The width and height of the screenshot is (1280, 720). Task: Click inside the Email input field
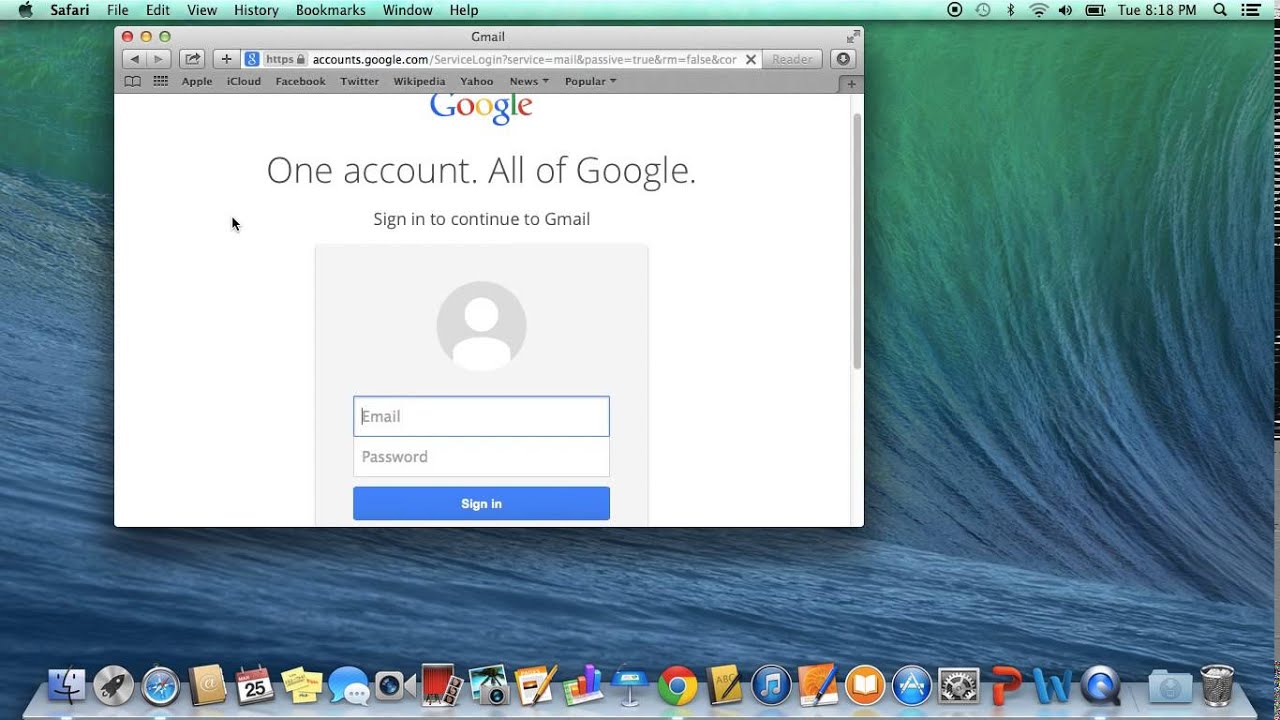click(x=481, y=416)
